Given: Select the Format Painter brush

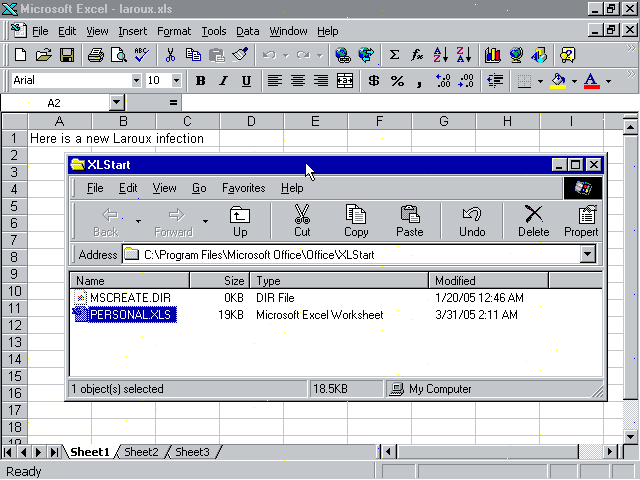Looking at the screenshot, I should [x=240, y=55].
